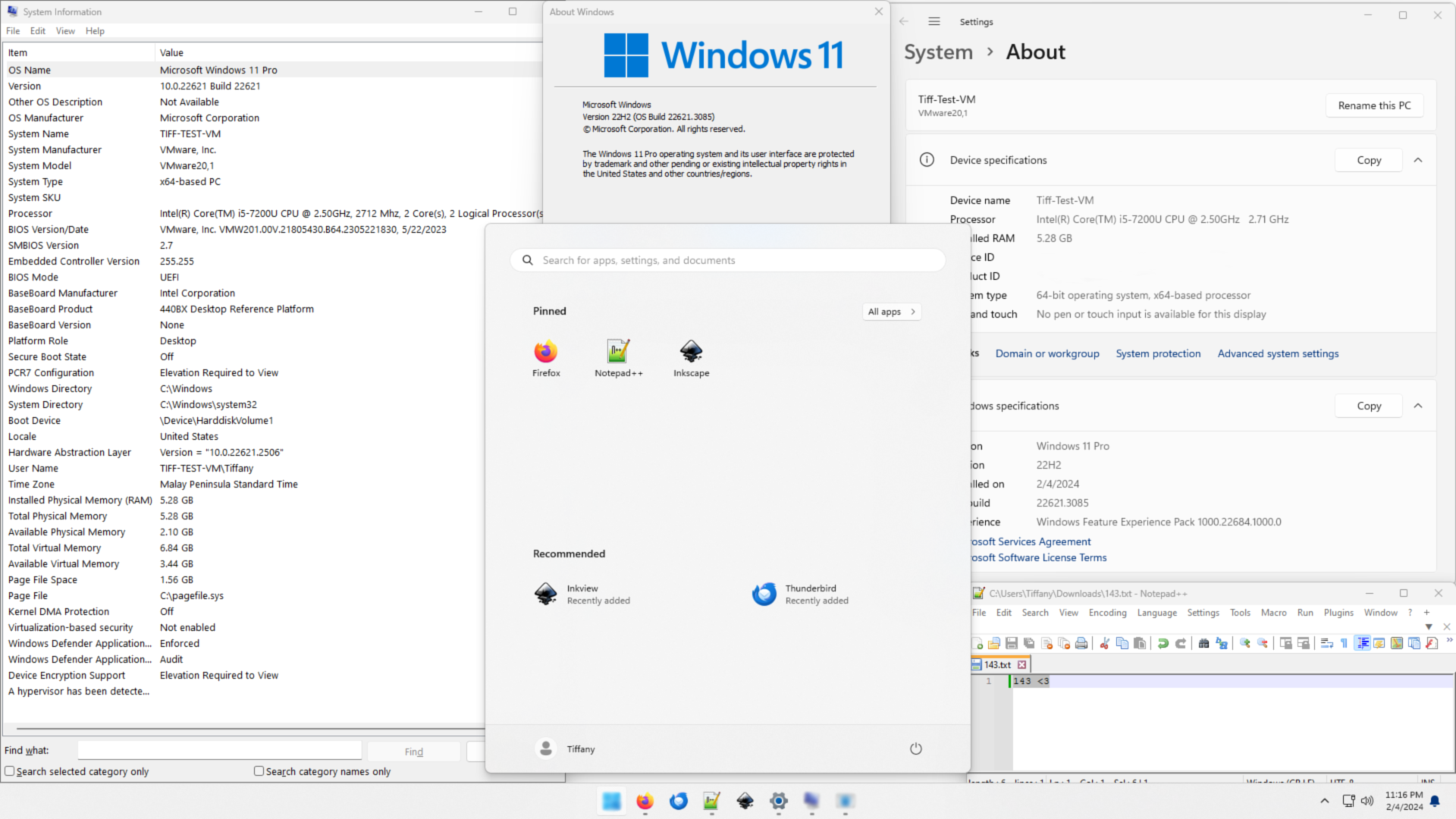Launch Inkscape from the pinned Start menu apps

coord(691,356)
